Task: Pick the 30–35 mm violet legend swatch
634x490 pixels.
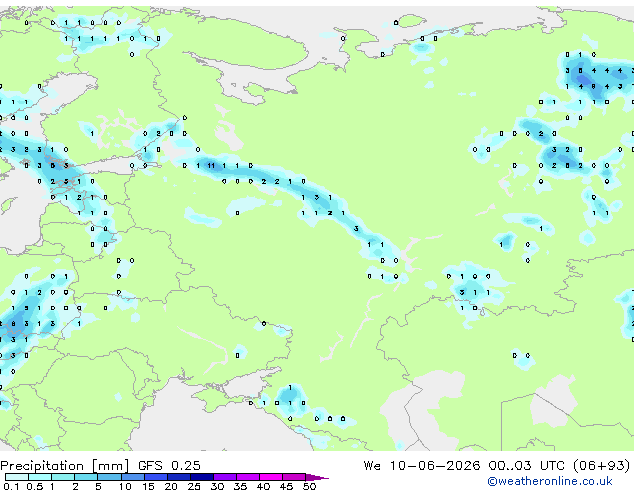Action: [x=225, y=477]
